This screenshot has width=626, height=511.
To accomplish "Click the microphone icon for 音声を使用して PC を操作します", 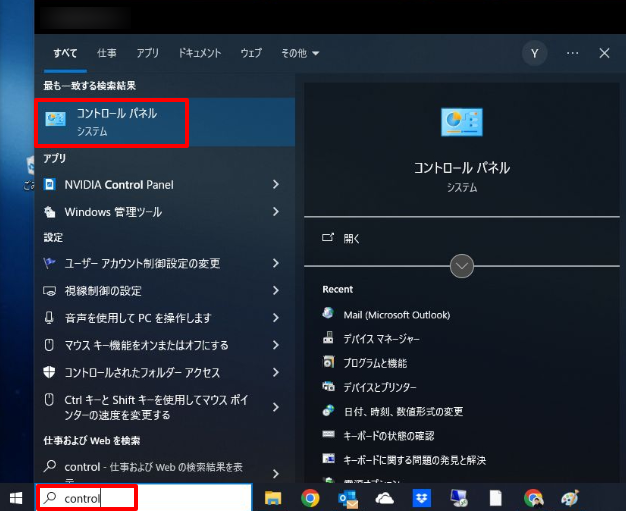I will pos(49,318).
